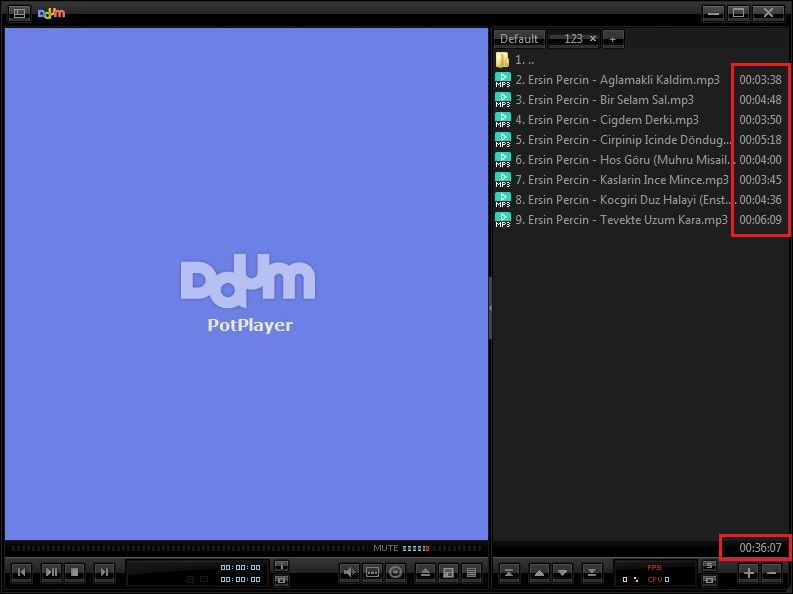Click the timer clock icon in display
Screen dimensions: 793x594
pos(191,579)
